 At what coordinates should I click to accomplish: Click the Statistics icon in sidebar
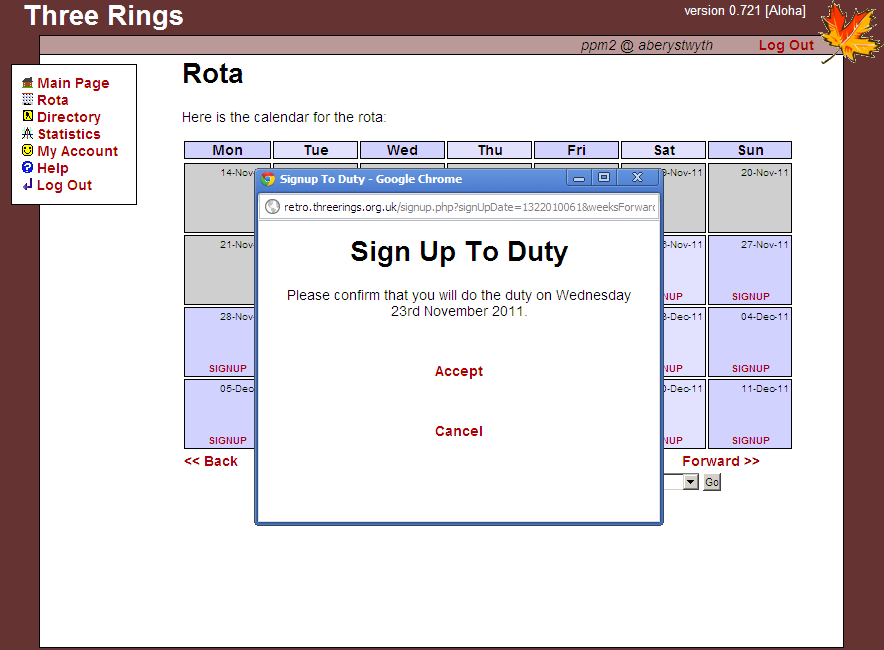28,134
